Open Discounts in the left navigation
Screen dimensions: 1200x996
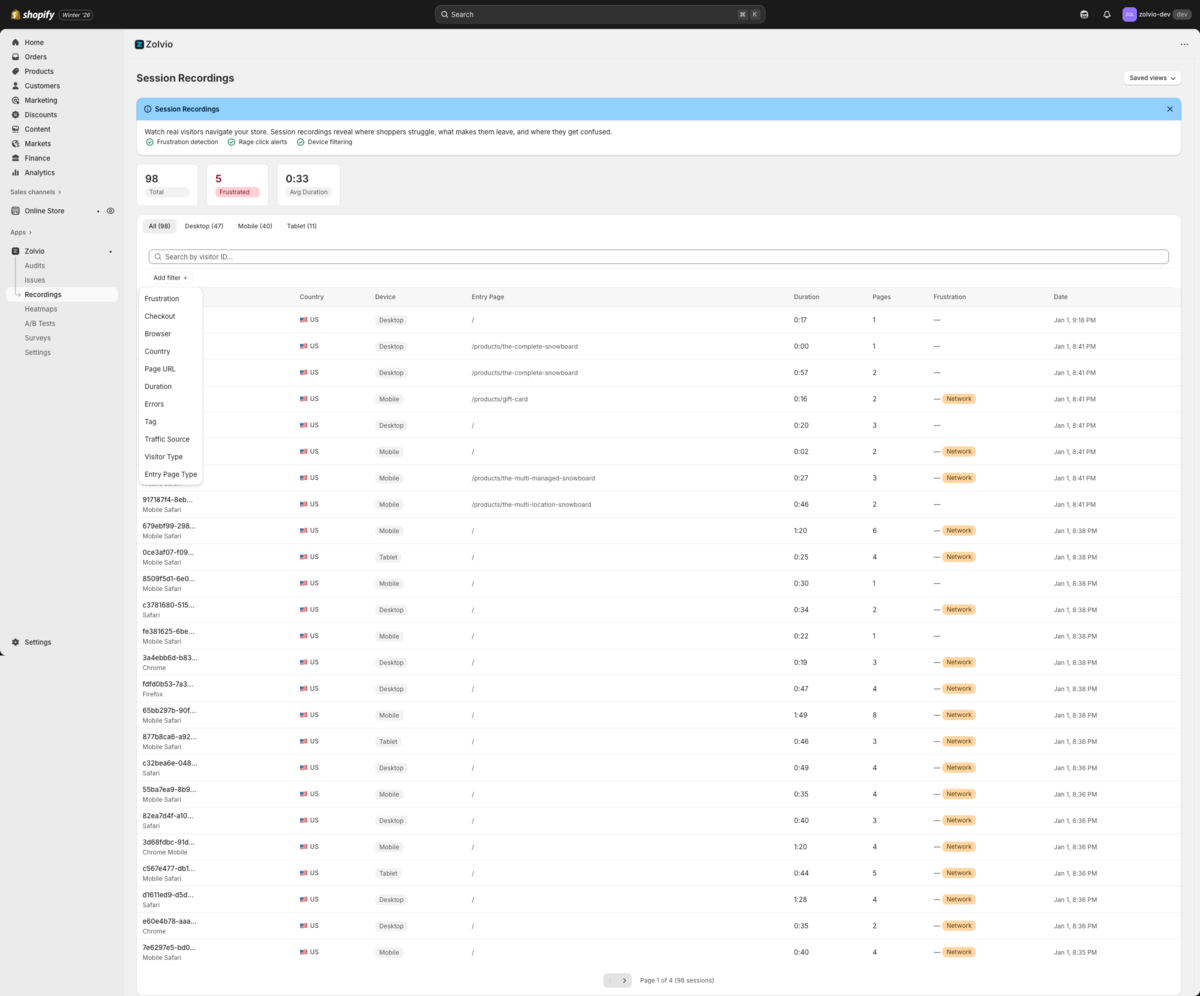[x=40, y=114]
